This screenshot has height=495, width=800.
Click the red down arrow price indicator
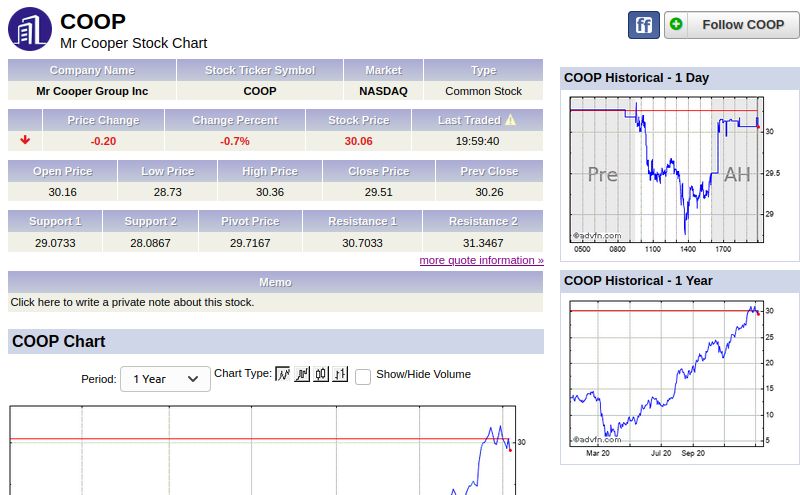coord(25,140)
